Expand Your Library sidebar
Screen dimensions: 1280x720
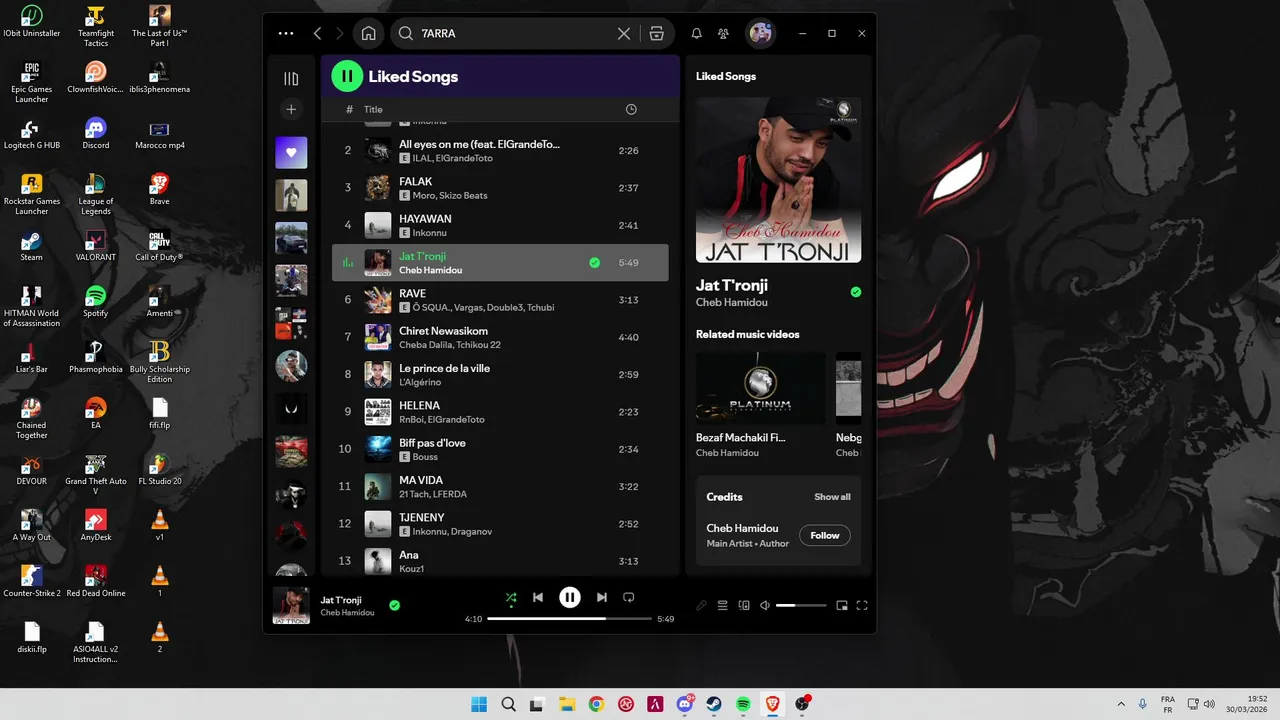(291, 78)
